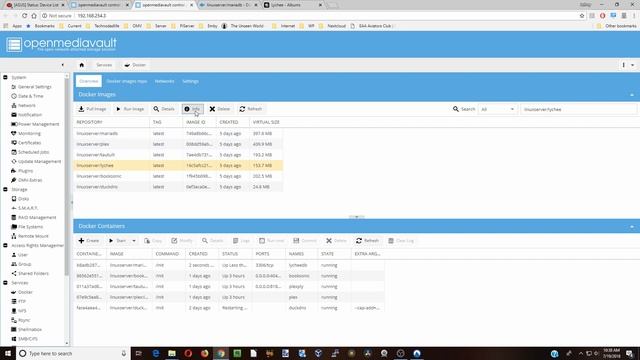
Task: Click taskbar 'Type here to search' box
Action: [73, 353]
